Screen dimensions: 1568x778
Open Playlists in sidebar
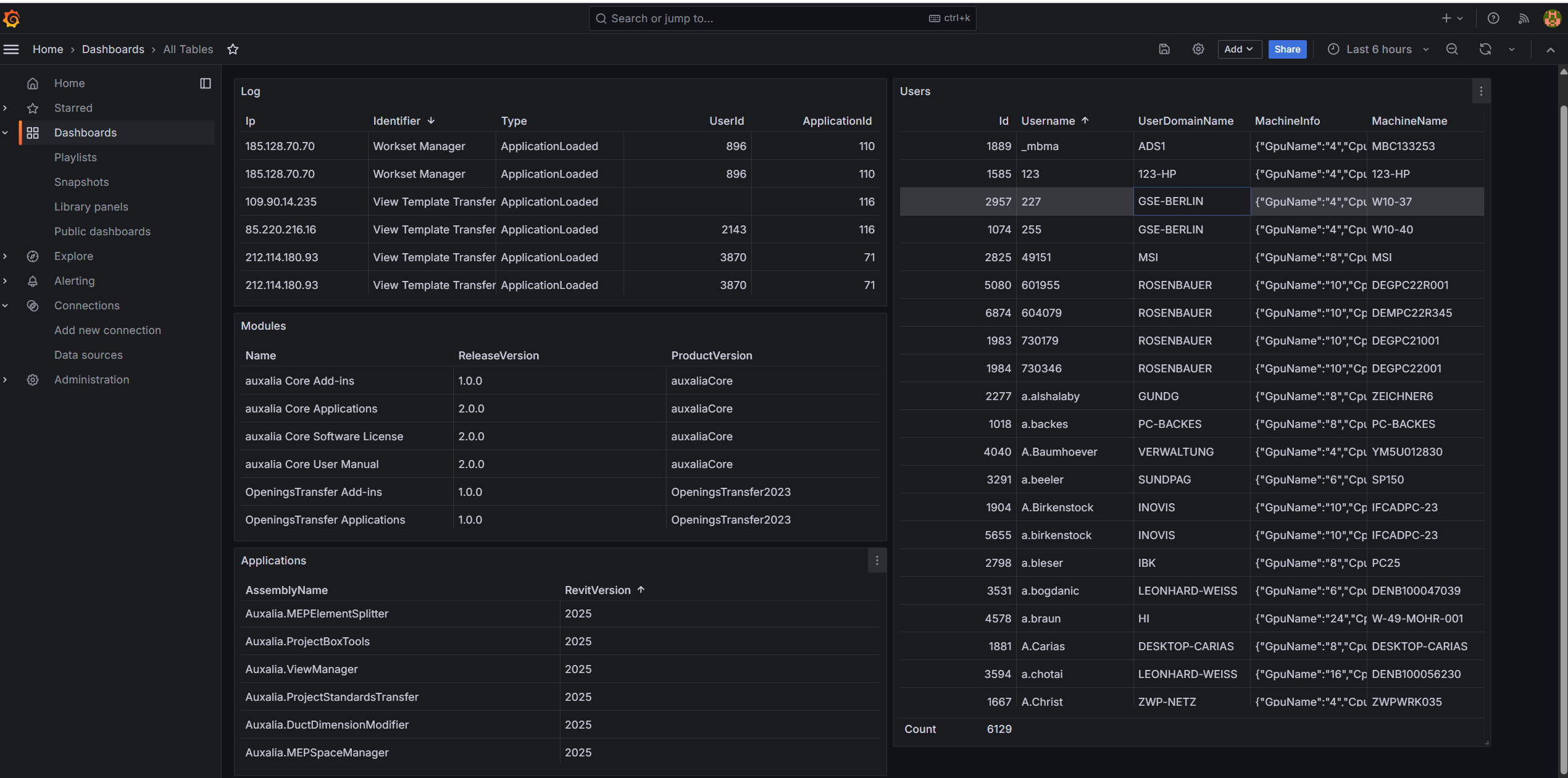[75, 157]
